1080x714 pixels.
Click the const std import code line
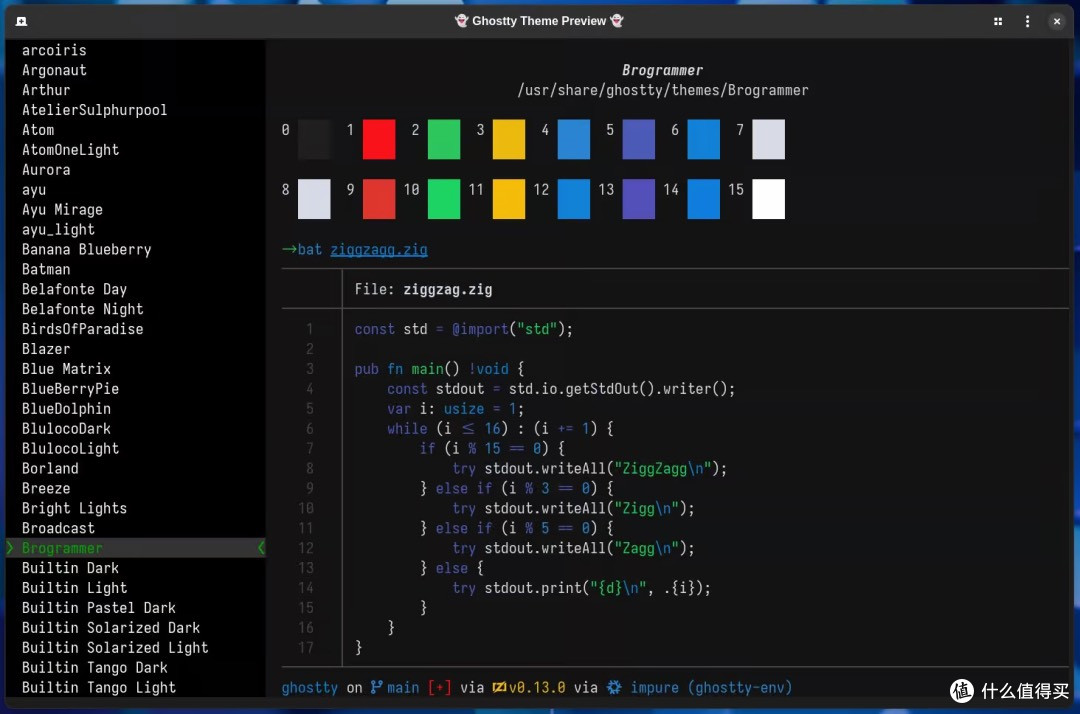[x=464, y=329]
